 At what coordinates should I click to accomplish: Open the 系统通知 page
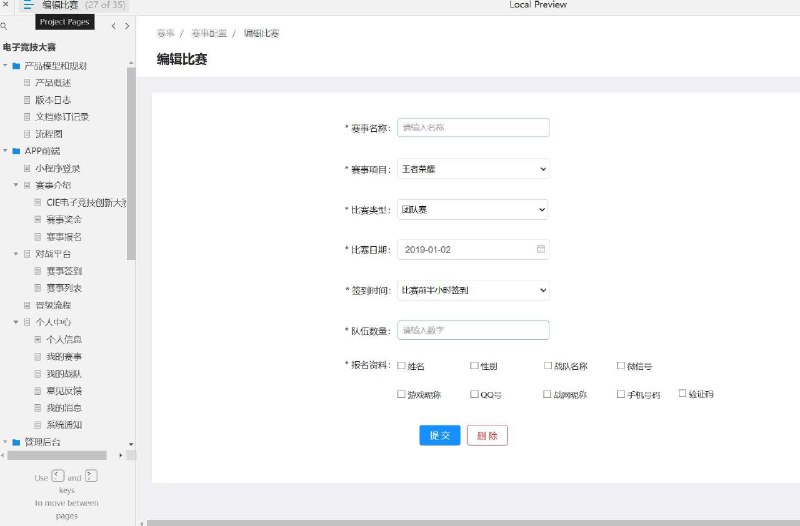[x=64, y=424]
